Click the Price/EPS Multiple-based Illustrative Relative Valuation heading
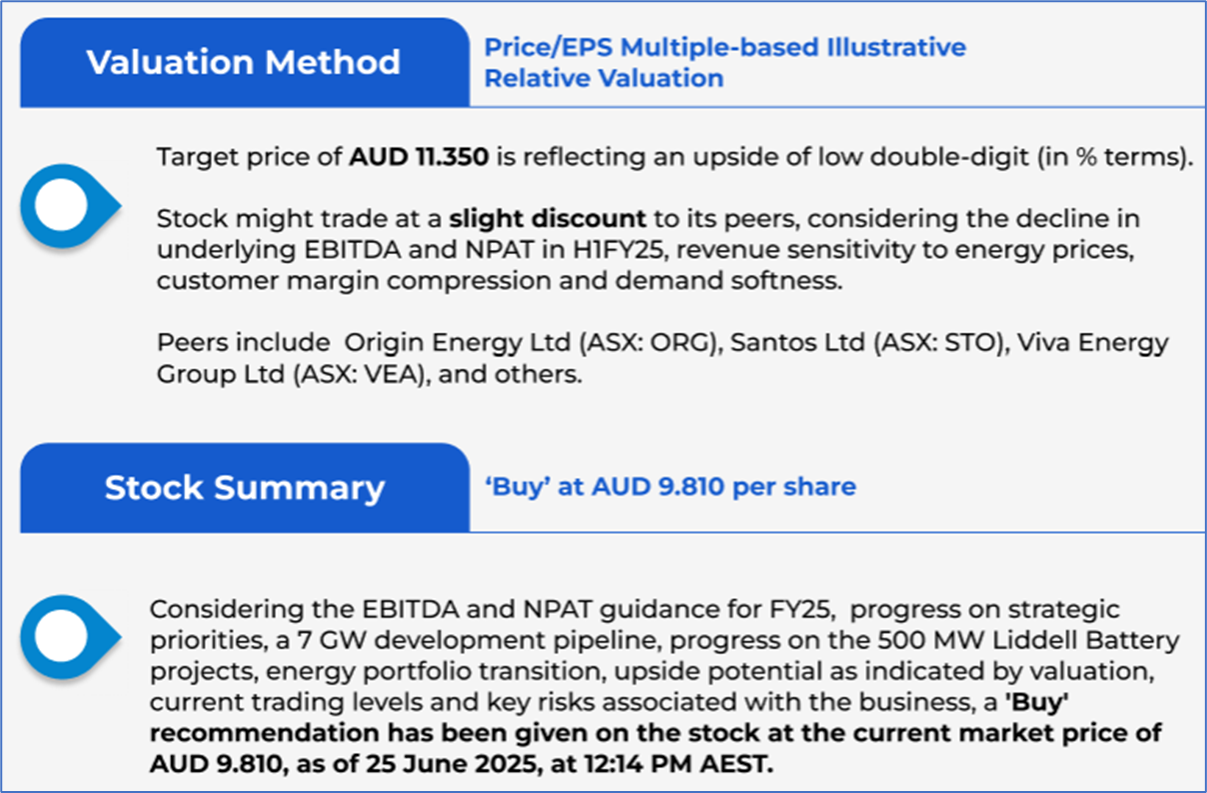Image resolution: width=1207 pixels, height=793 pixels. pos(724,62)
